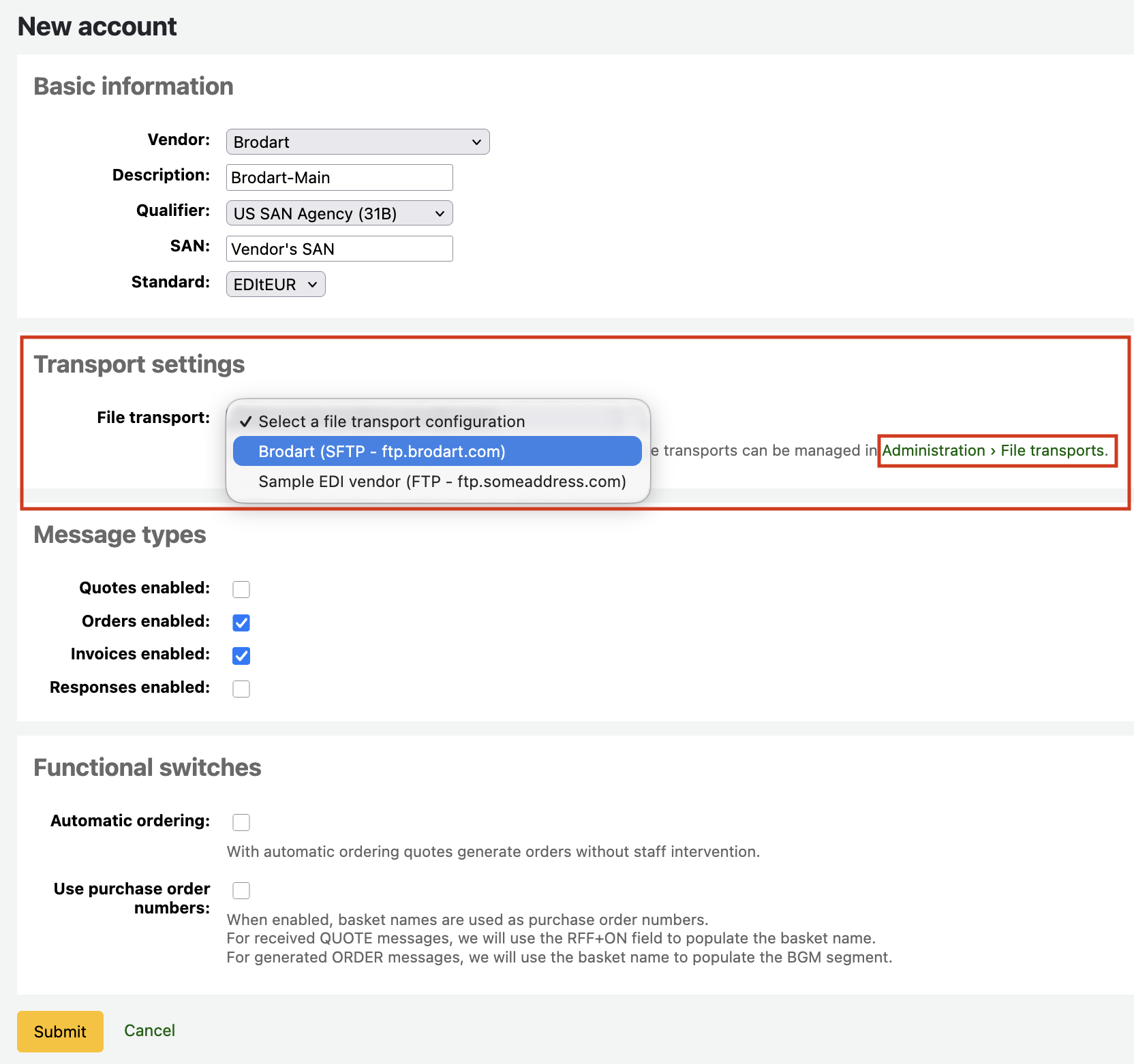Open the Vendor dropdown showing Brodart
1134x1064 pixels.
point(357,142)
